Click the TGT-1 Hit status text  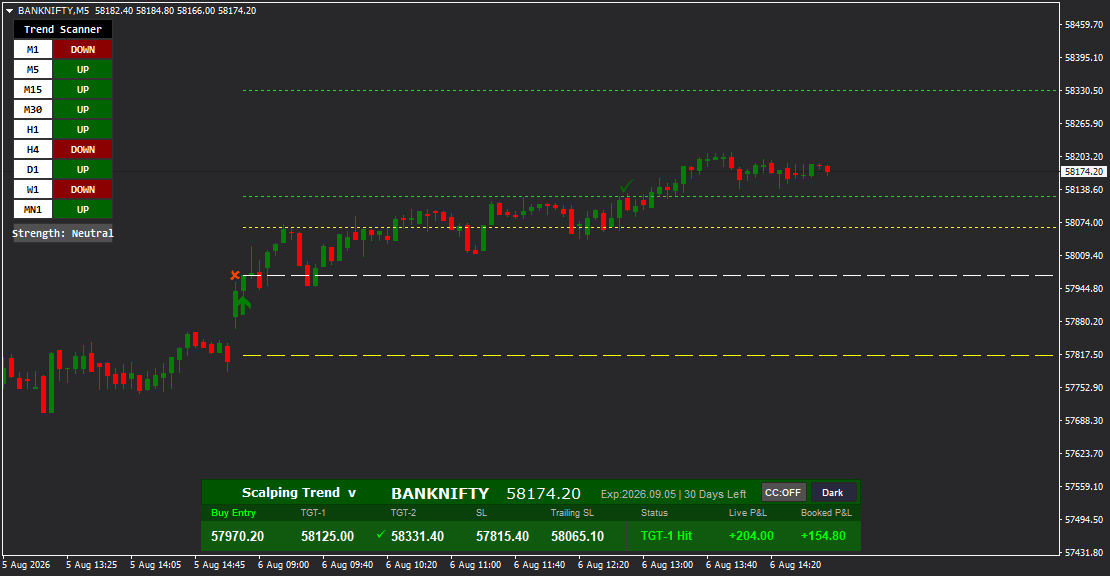pyautogui.click(x=666, y=536)
